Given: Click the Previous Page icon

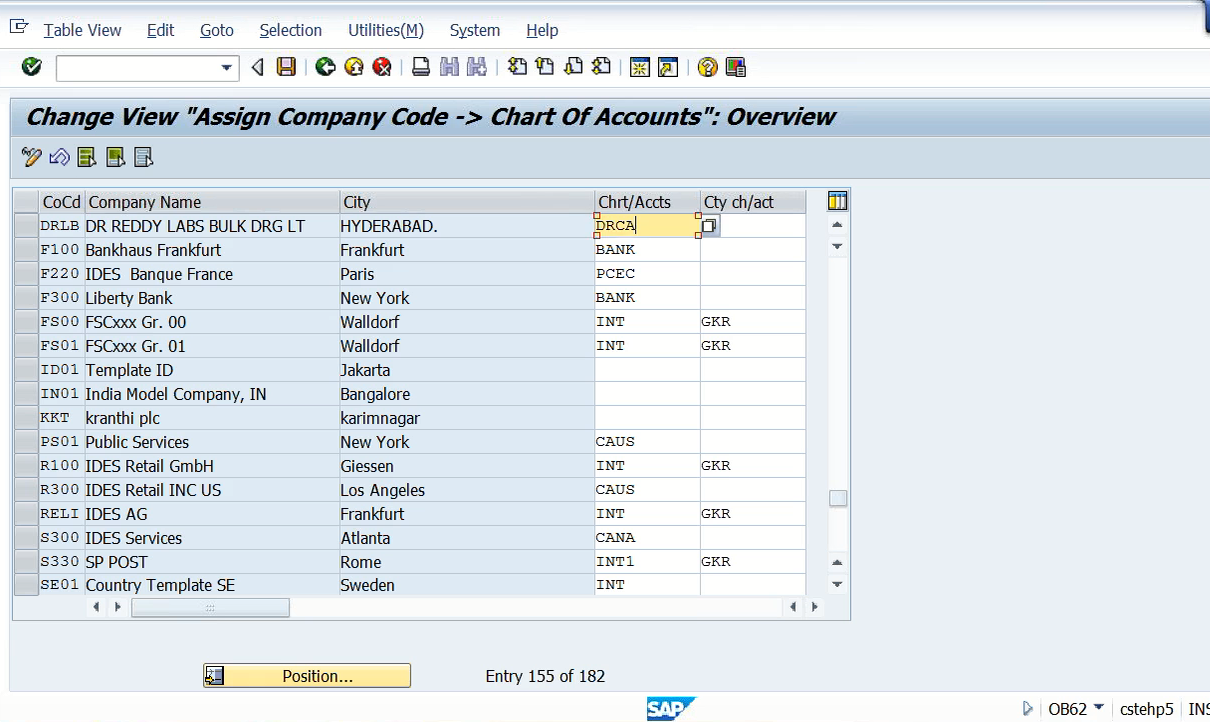Looking at the screenshot, I should pyautogui.click(x=545, y=67).
